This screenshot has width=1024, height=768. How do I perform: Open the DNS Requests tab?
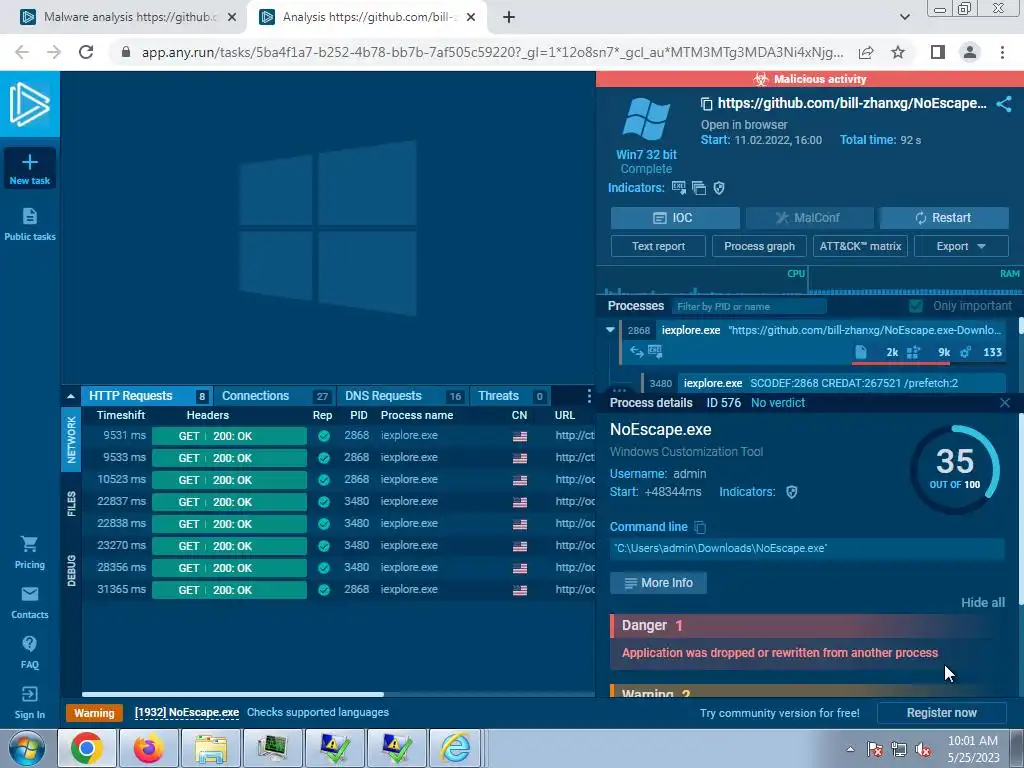(x=403, y=396)
